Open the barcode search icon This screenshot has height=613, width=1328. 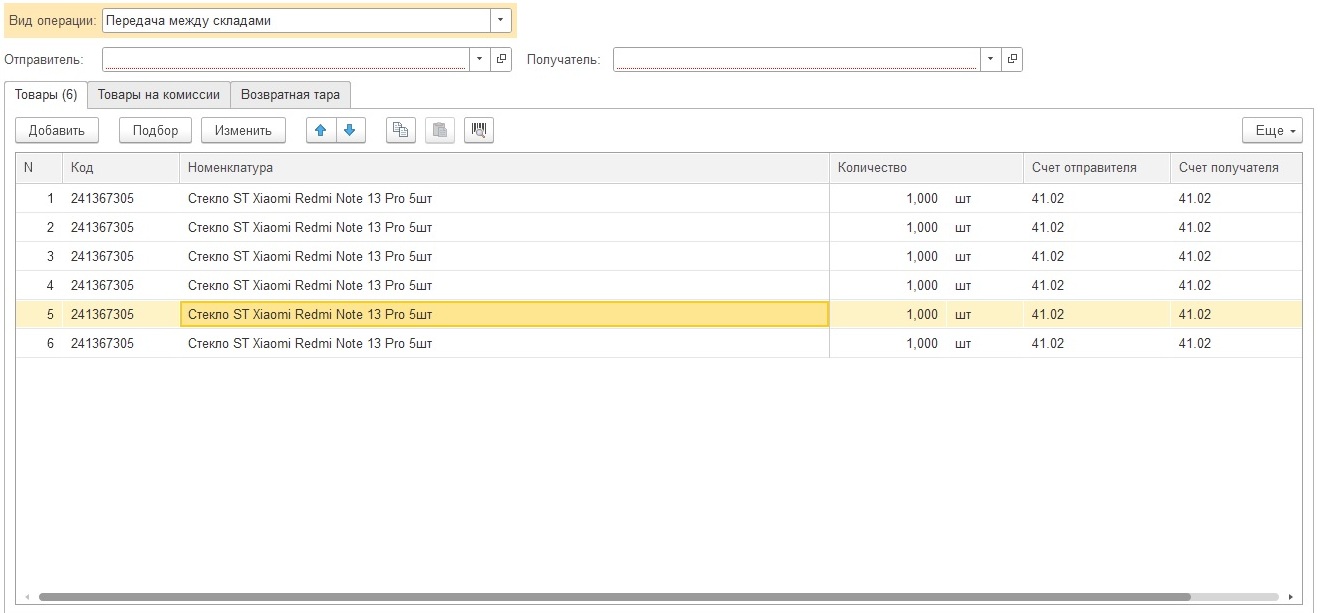tap(479, 130)
